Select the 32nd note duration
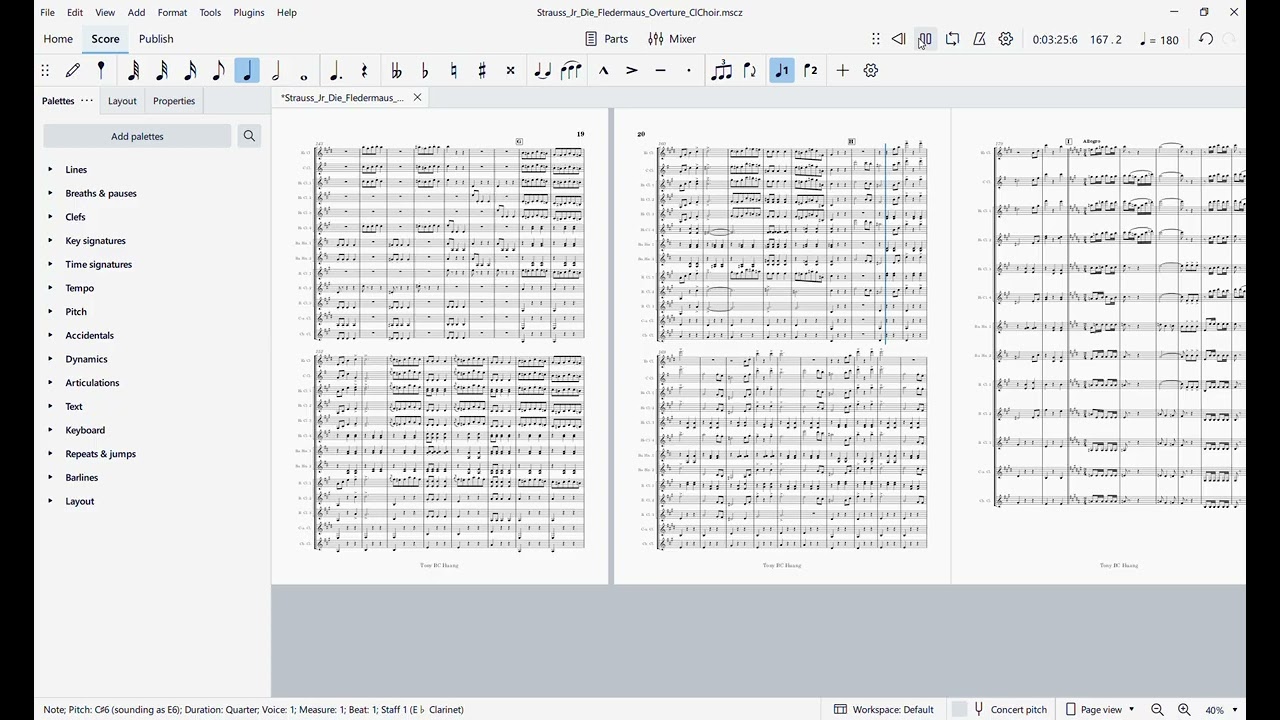This screenshot has height=720, width=1280. coord(162,71)
